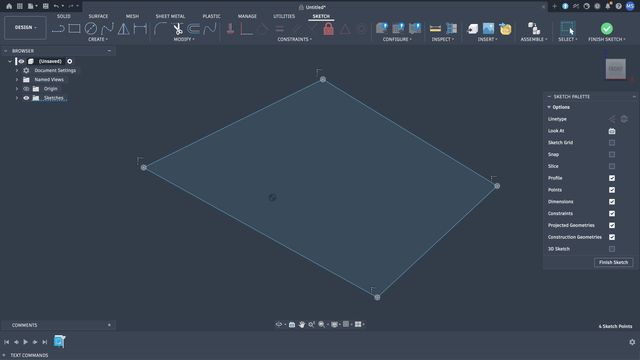Select the Mirror tool with triangle icon
Image resolution: width=640 pixels, height=360 pixels.
(x=123, y=29)
